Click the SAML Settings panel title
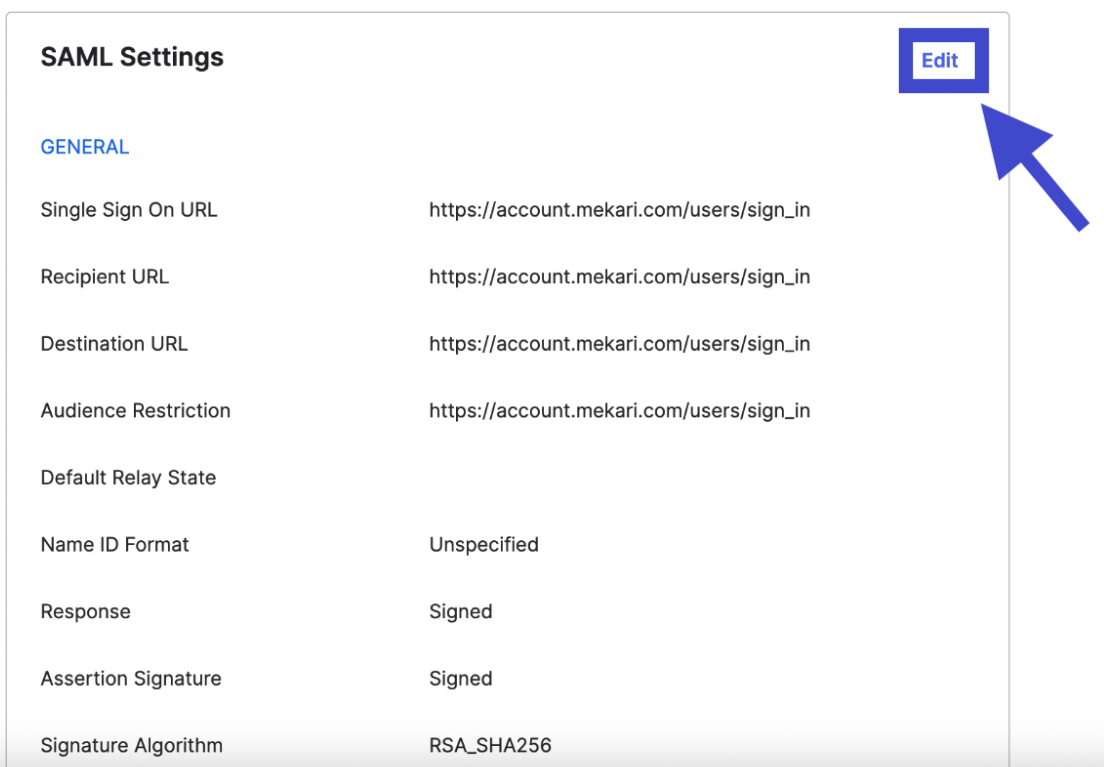The width and height of the screenshot is (1104, 767). (x=132, y=57)
